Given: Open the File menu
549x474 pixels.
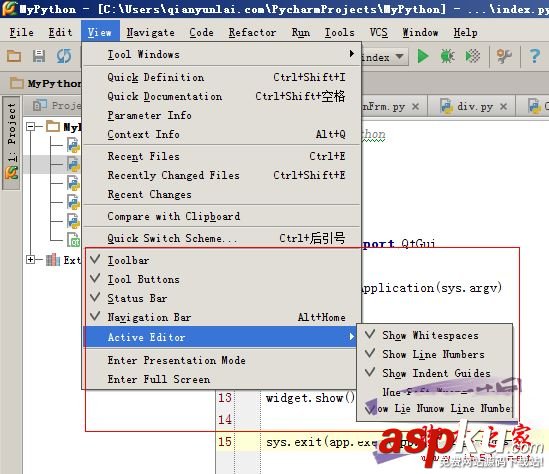Looking at the screenshot, I should click(x=22, y=32).
